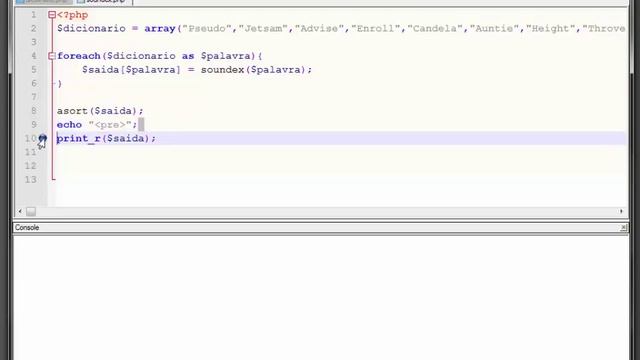Click $saida[$palavra] on line 5
This screenshot has height=360, width=640.
[x=131, y=70]
